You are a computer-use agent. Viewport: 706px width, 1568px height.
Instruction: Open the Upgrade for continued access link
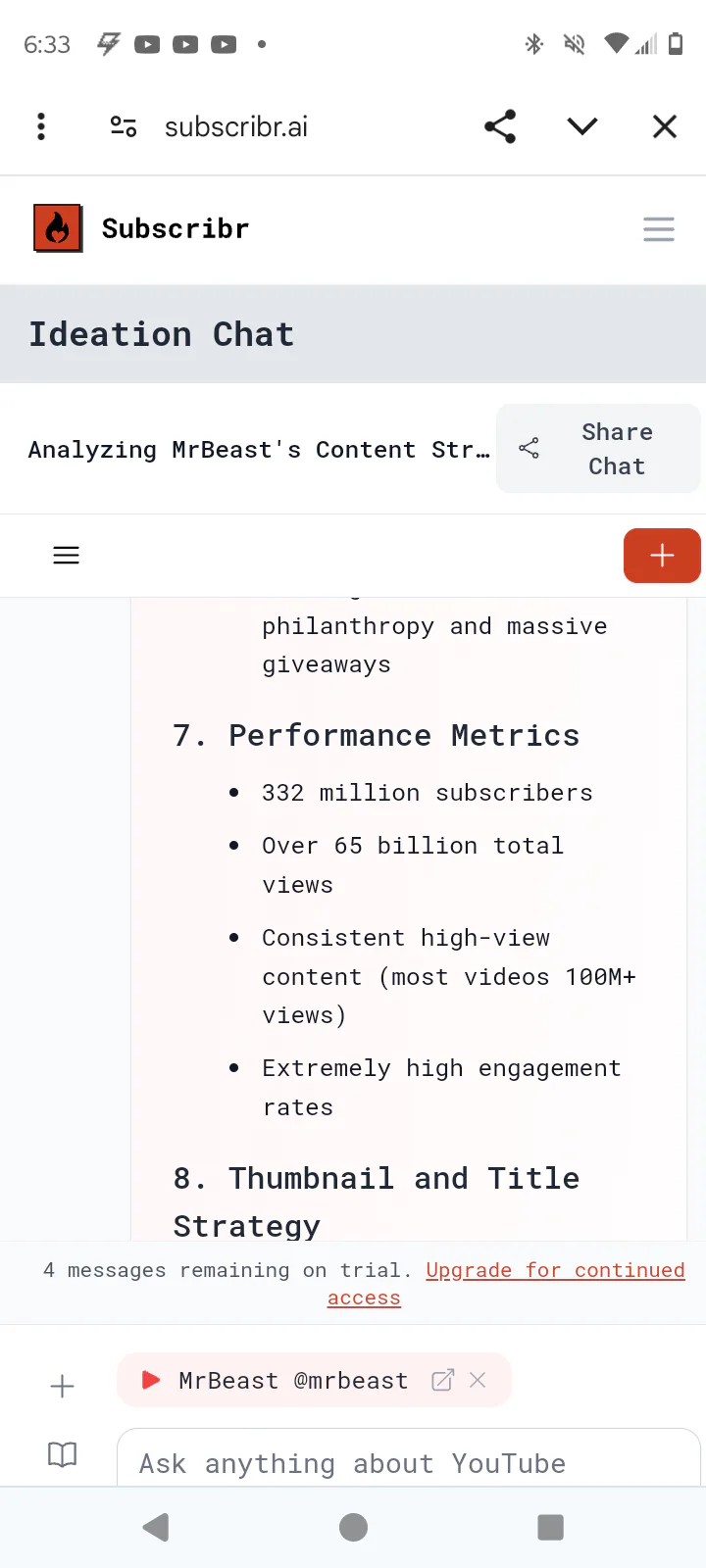(x=555, y=1271)
